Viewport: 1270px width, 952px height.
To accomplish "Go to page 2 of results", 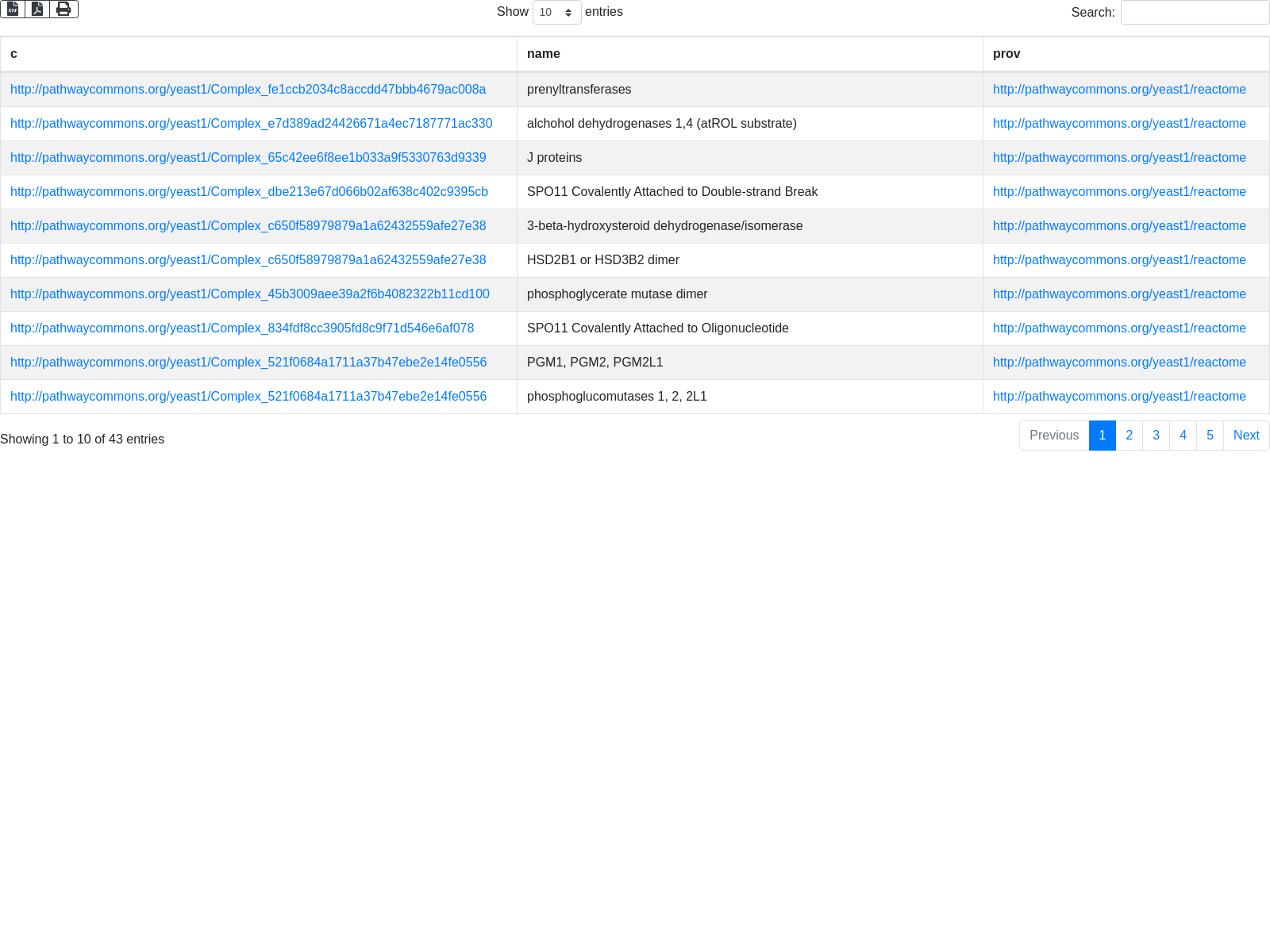I will [x=1129, y=436].
